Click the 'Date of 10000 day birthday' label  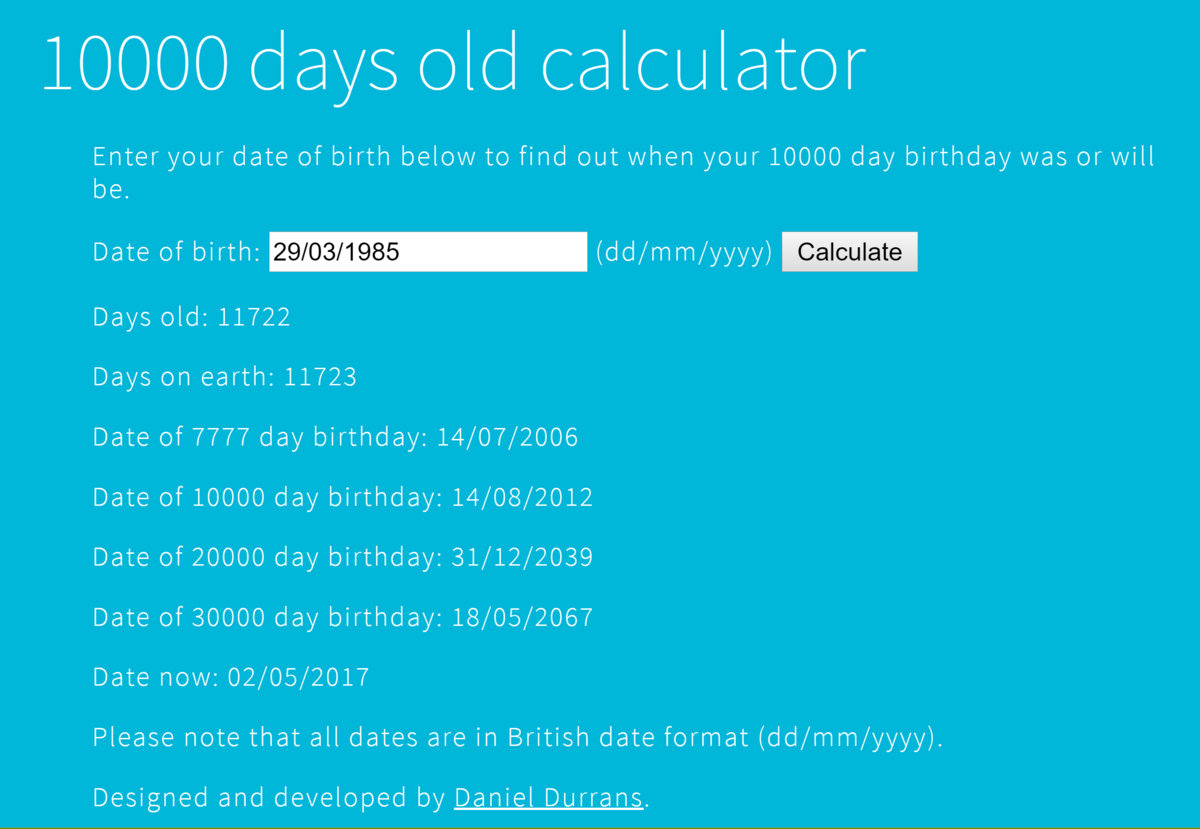[x=267, y=498]
